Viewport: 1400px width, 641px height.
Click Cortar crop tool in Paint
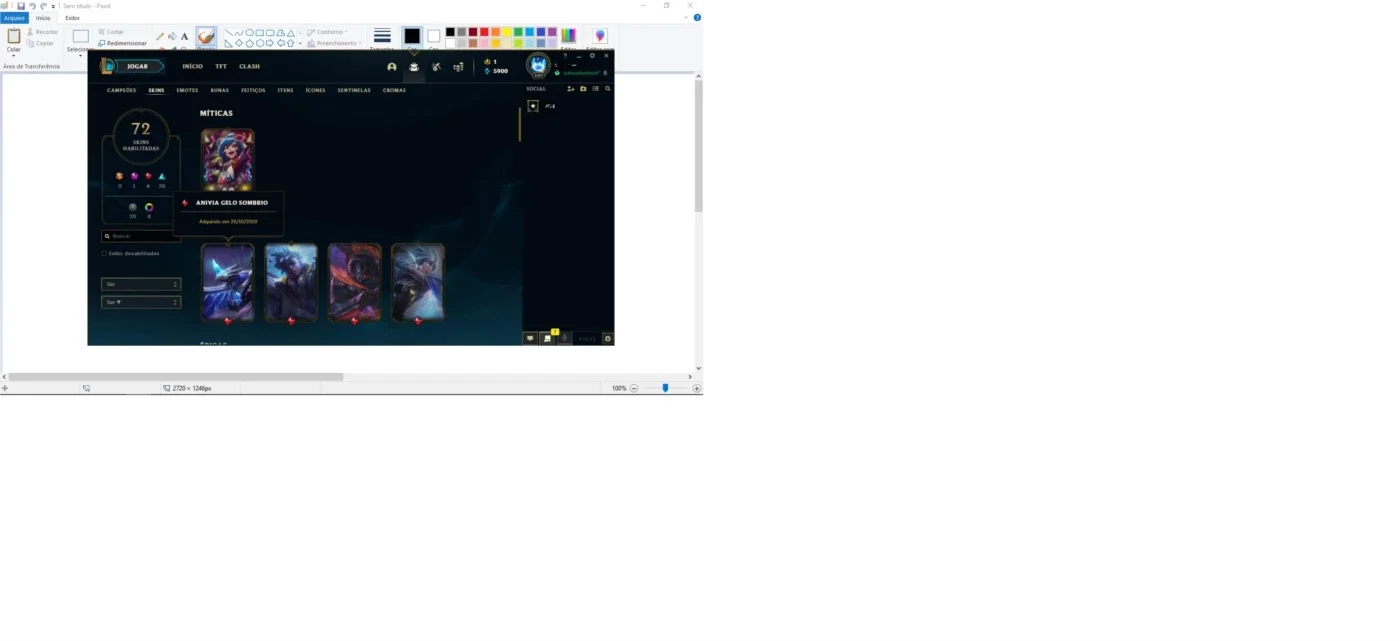click(x=111, y=32)
